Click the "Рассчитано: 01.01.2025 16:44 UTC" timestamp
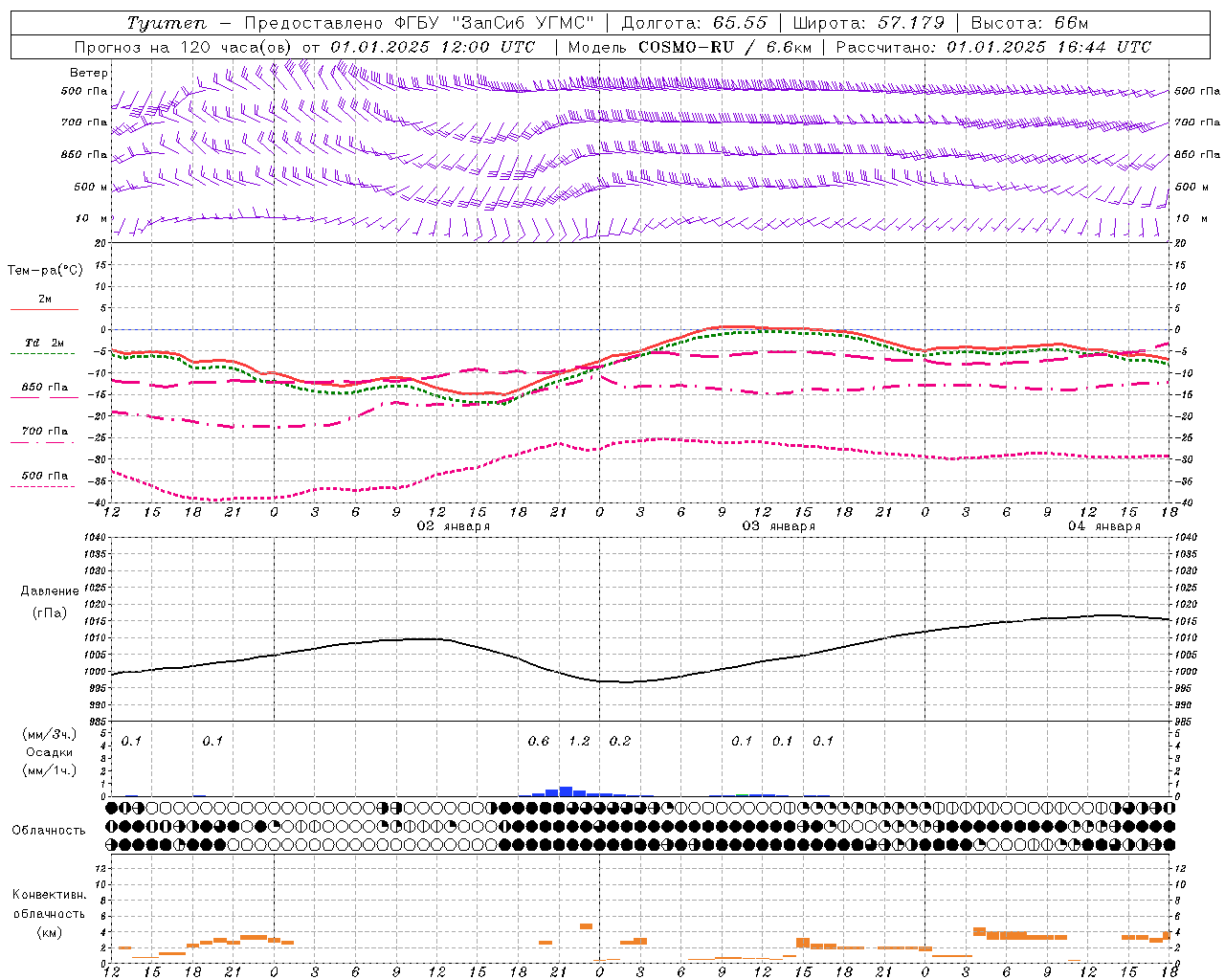The image size is (1225, 980). click(x=993, y=47)
